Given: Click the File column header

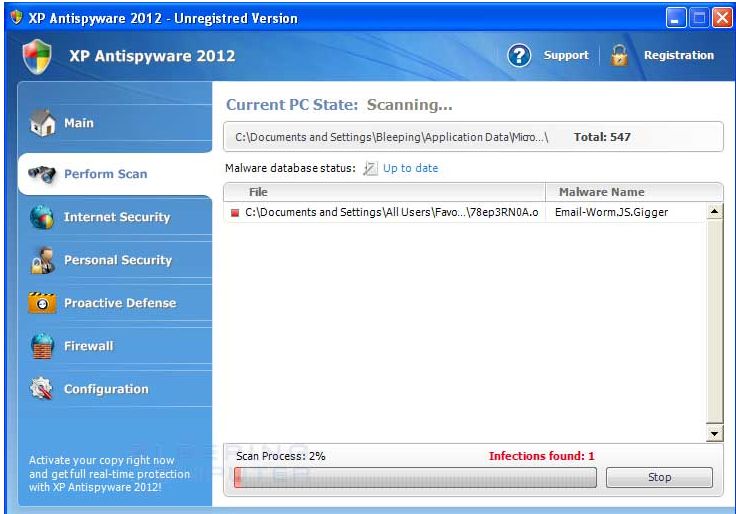Looking at the screenshot, I should 384,192.
